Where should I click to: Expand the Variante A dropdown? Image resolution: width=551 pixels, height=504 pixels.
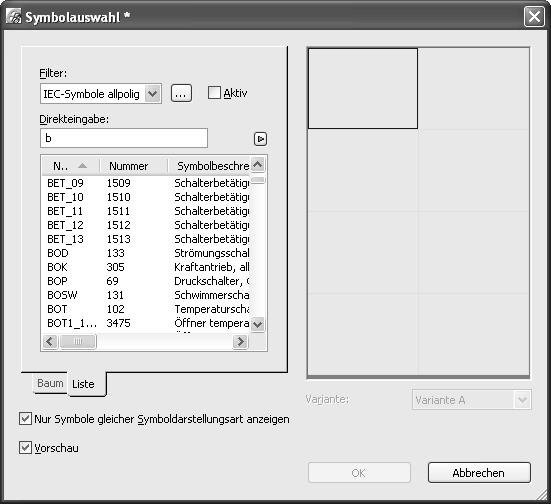523,400
